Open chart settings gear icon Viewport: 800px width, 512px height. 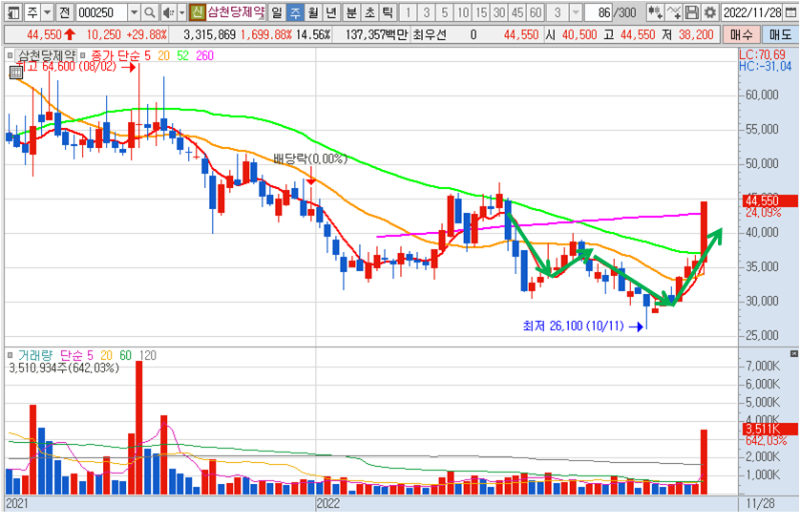click(x=709, y=12)
